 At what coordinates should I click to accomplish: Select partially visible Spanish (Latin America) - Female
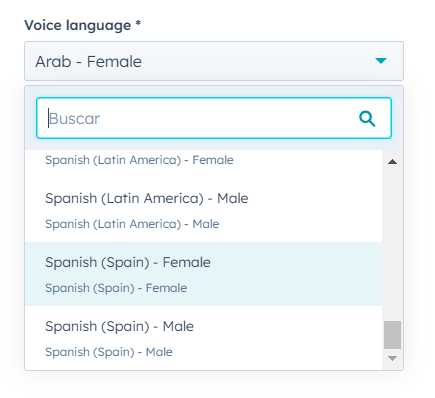(x=203, y=160)
